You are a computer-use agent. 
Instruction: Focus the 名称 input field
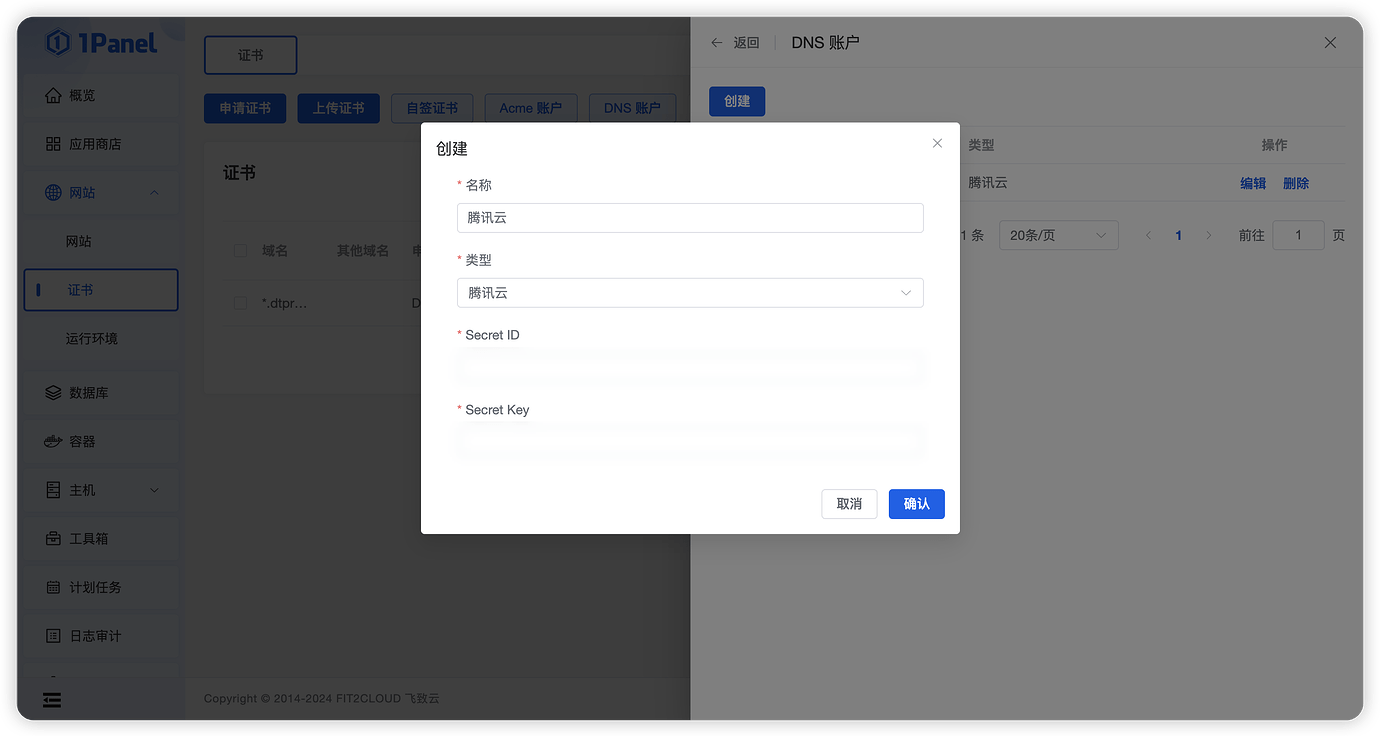(x=690, y=218)
